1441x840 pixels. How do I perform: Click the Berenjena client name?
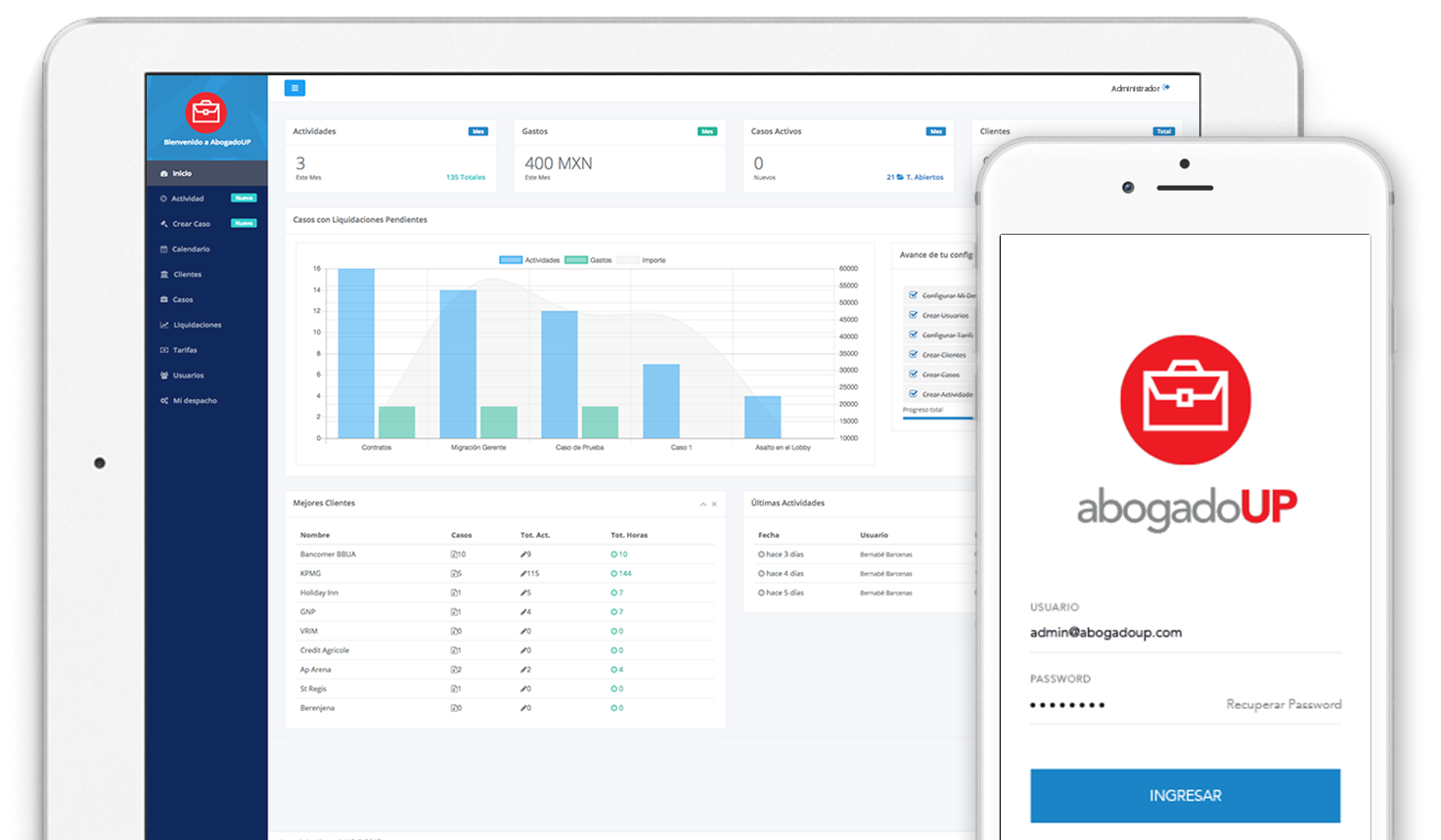[317, 708]
